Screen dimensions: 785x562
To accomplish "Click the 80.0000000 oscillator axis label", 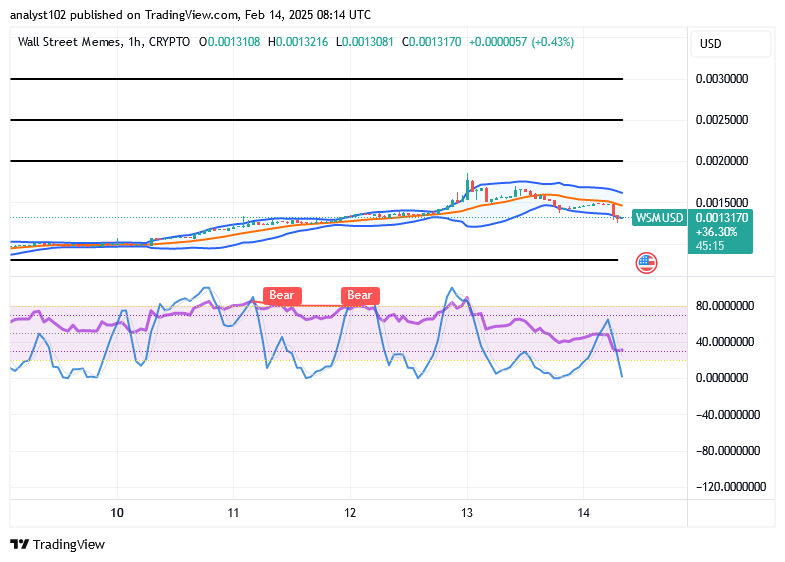I will tap(725, 306).
